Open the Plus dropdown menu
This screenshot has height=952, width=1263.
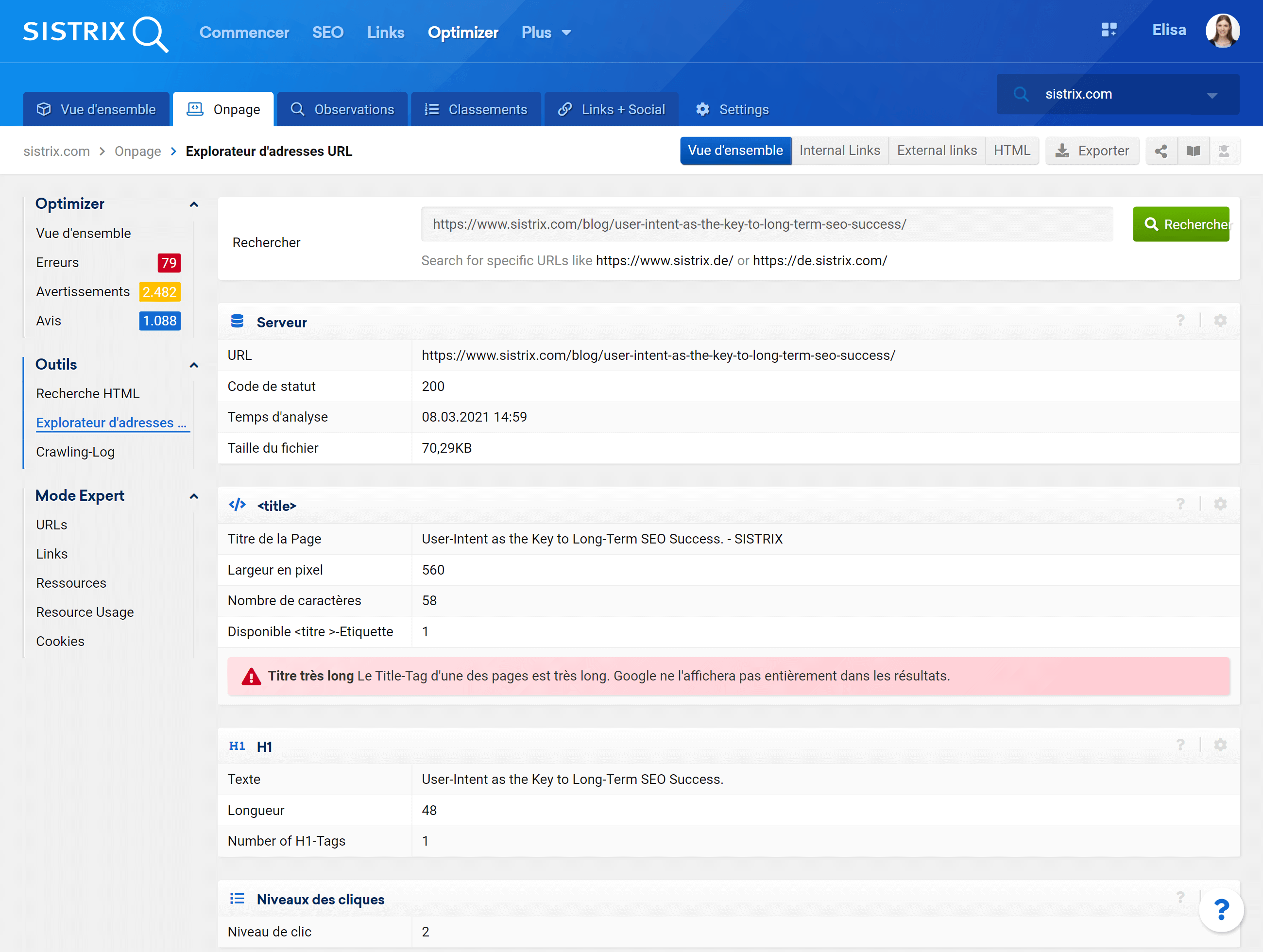(x=546, y=33)
